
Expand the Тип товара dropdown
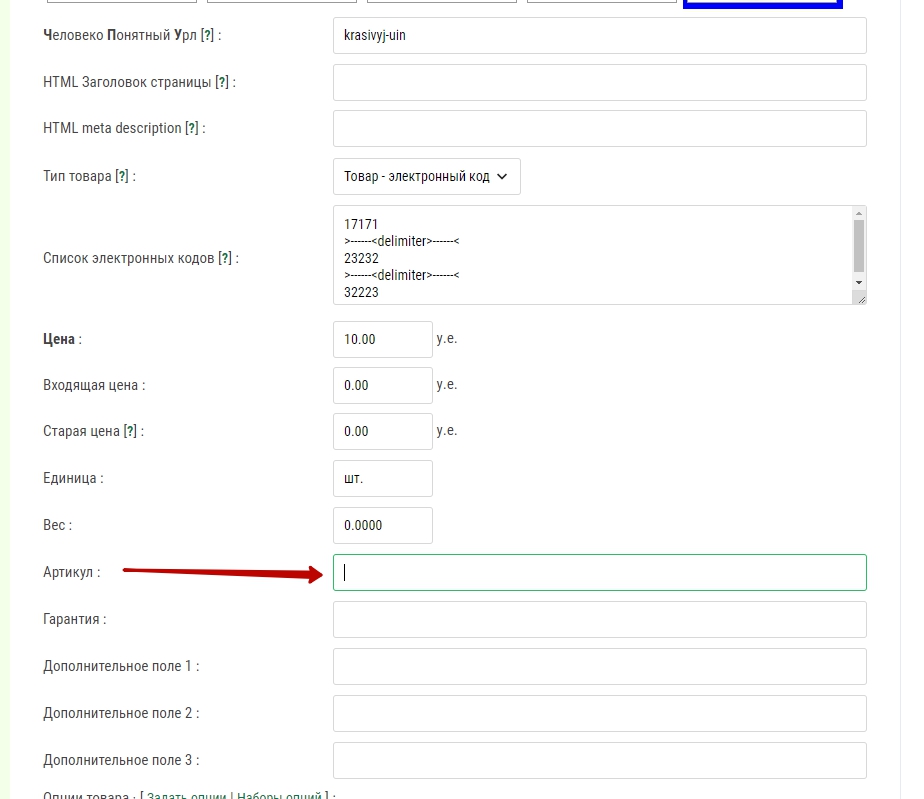tap(426, 176)
